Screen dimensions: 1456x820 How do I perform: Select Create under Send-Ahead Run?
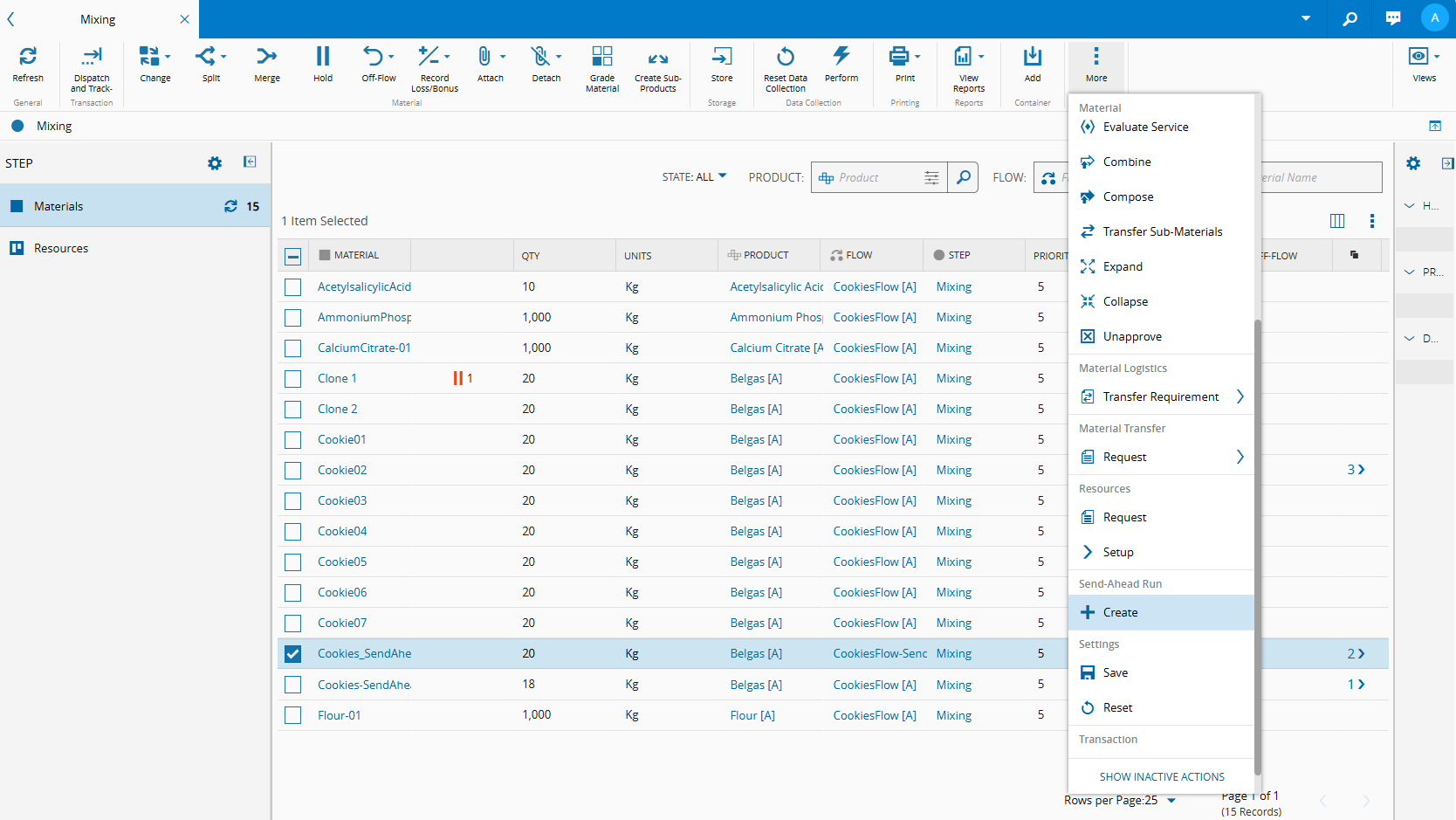1120,612
